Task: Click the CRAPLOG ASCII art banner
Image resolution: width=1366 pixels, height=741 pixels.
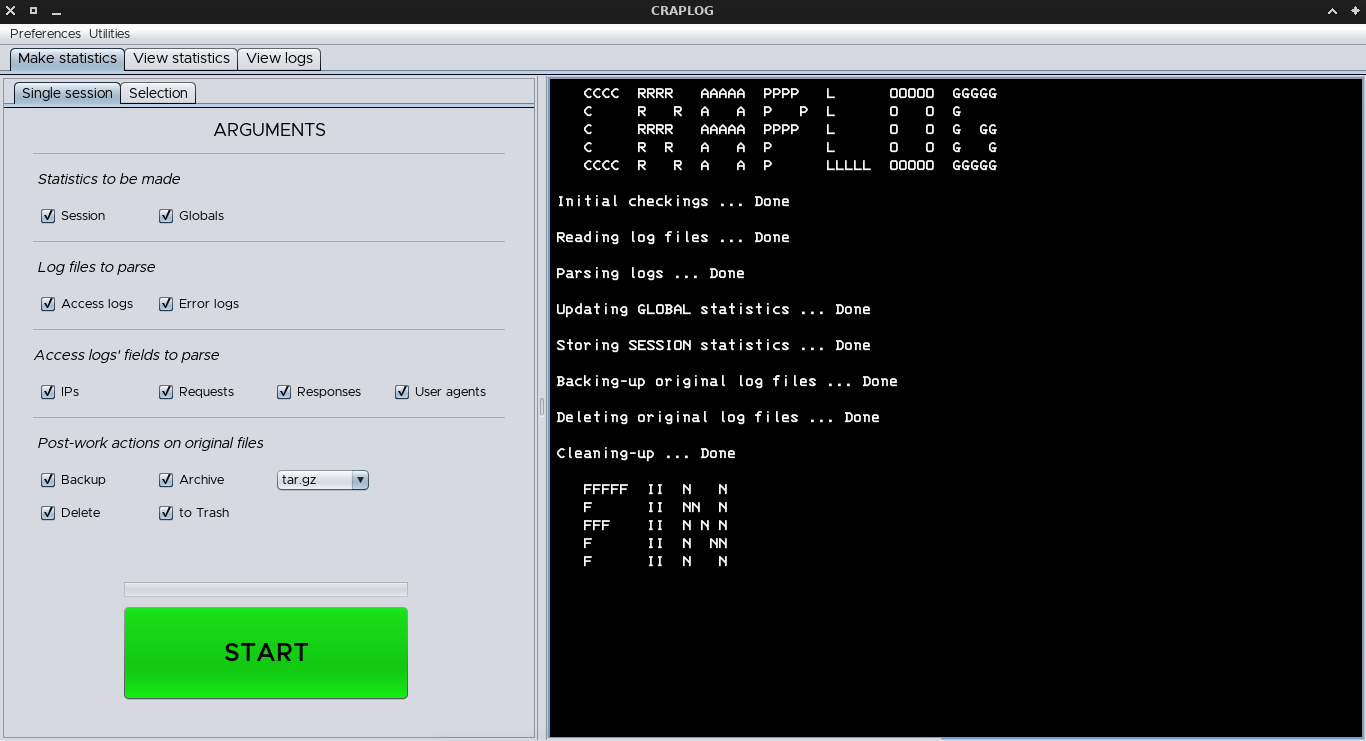Action: (x=790, y=130)
